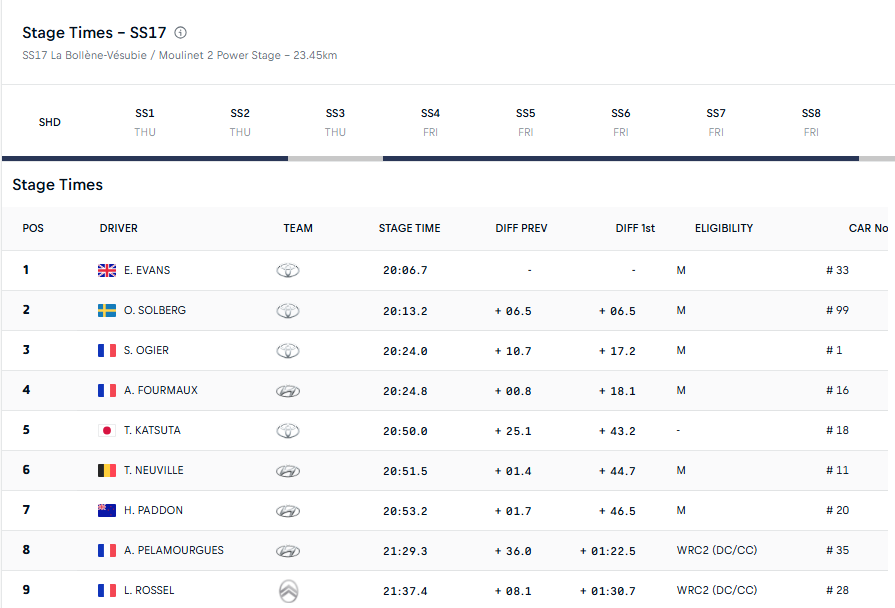
Task: Click the STAGE TIME column header
Action: click(409, 228)
